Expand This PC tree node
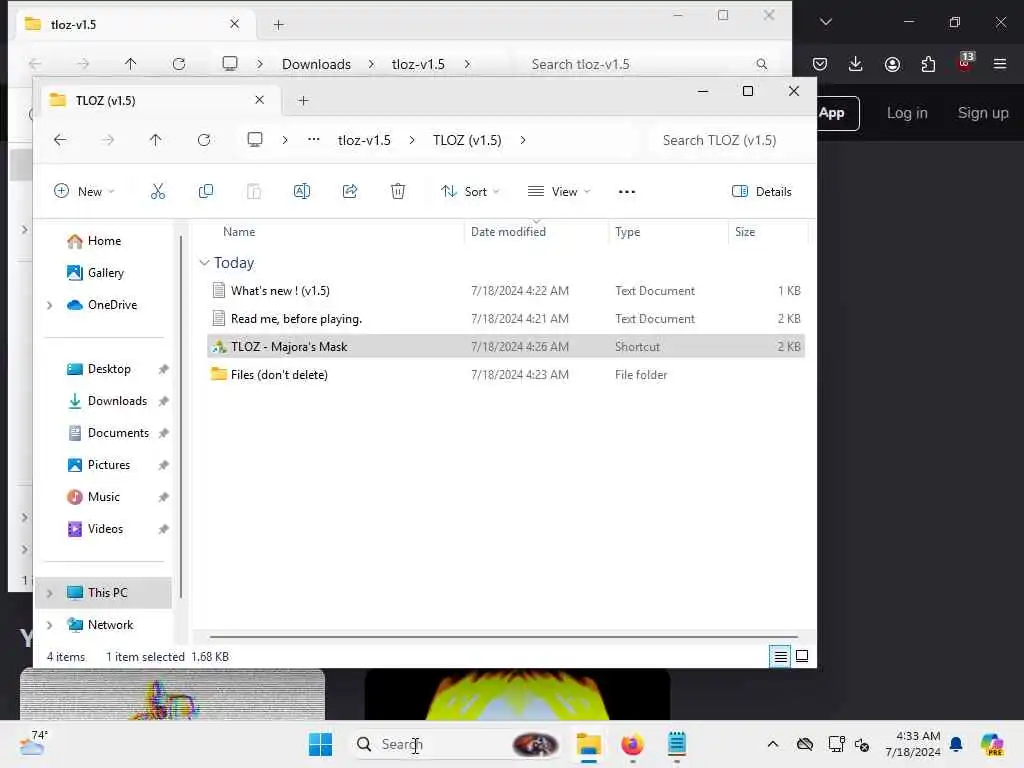This screenshot has height=768, width=1024. coord(50,593)
